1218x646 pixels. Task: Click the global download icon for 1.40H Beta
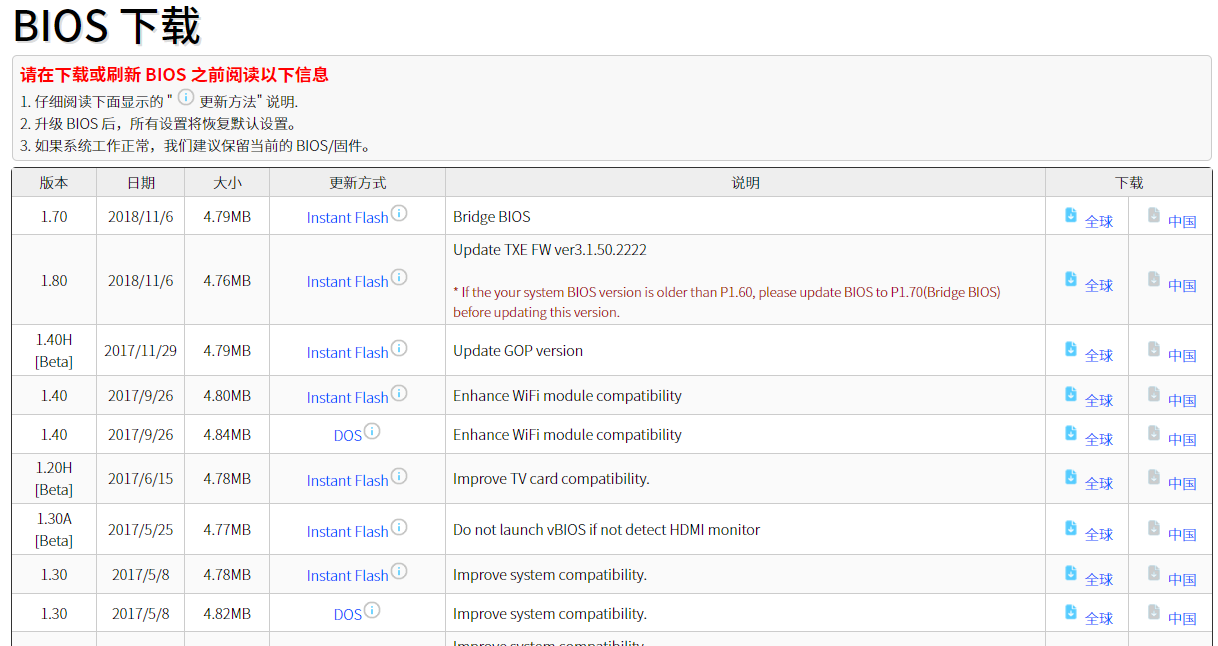coord(1071,350)
